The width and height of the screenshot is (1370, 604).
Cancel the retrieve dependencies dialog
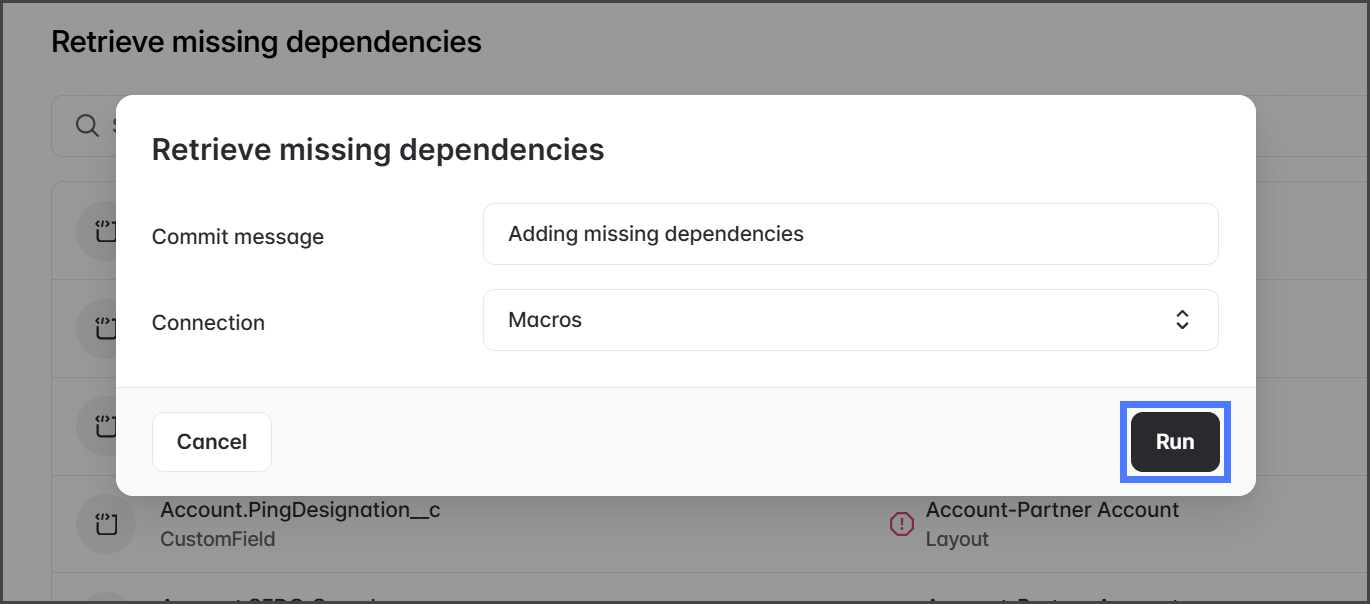[212, 442]
